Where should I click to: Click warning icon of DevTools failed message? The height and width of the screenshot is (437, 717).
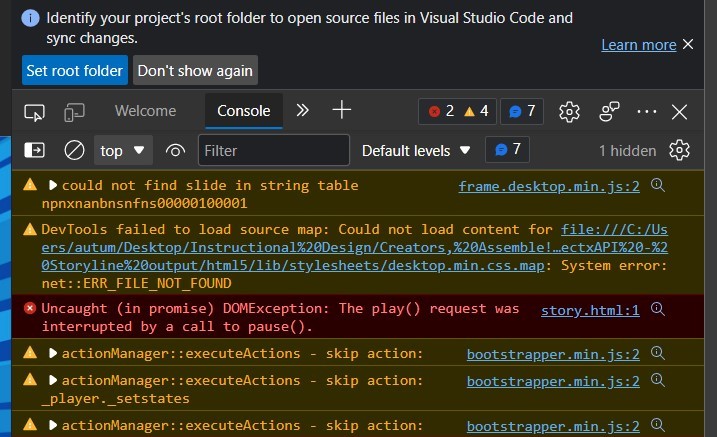tap(30, 229)
